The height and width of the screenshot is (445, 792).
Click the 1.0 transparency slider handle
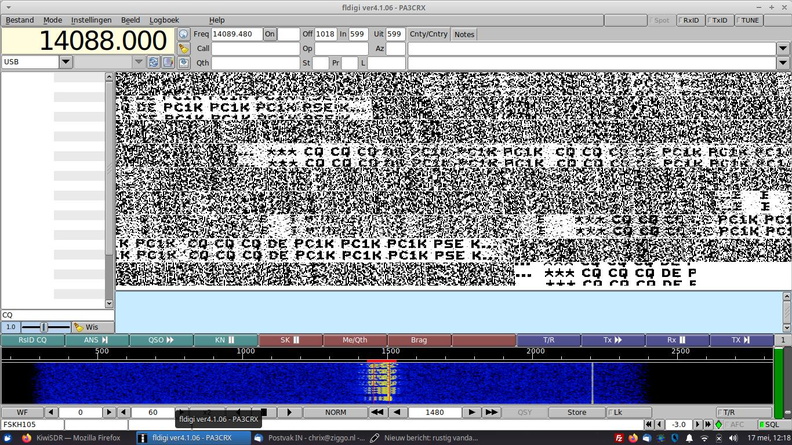43,327
